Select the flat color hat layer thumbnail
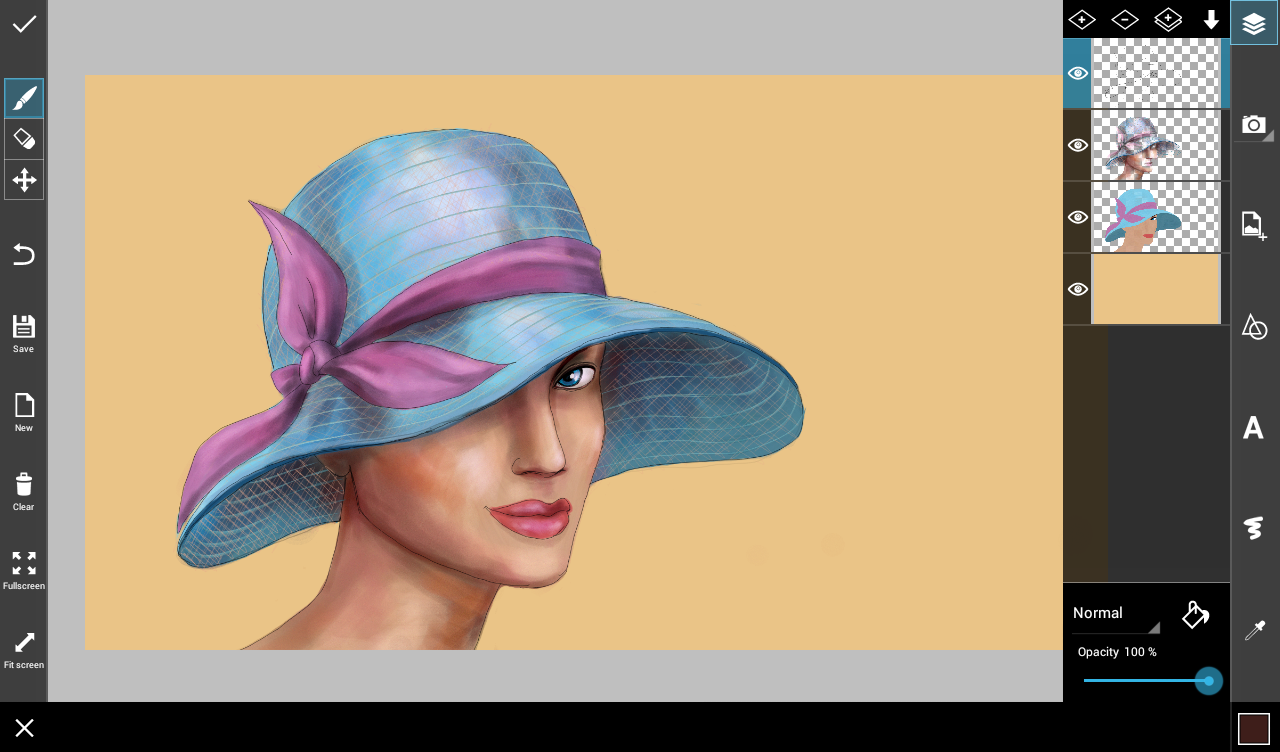1280x752 pixels. [x=1156, y=217]
